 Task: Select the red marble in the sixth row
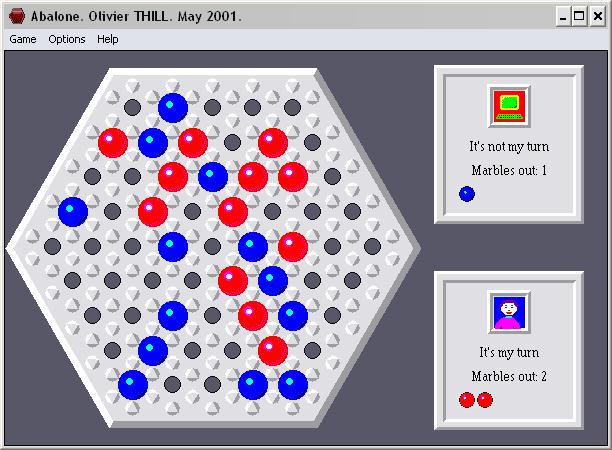coord(233,281)
